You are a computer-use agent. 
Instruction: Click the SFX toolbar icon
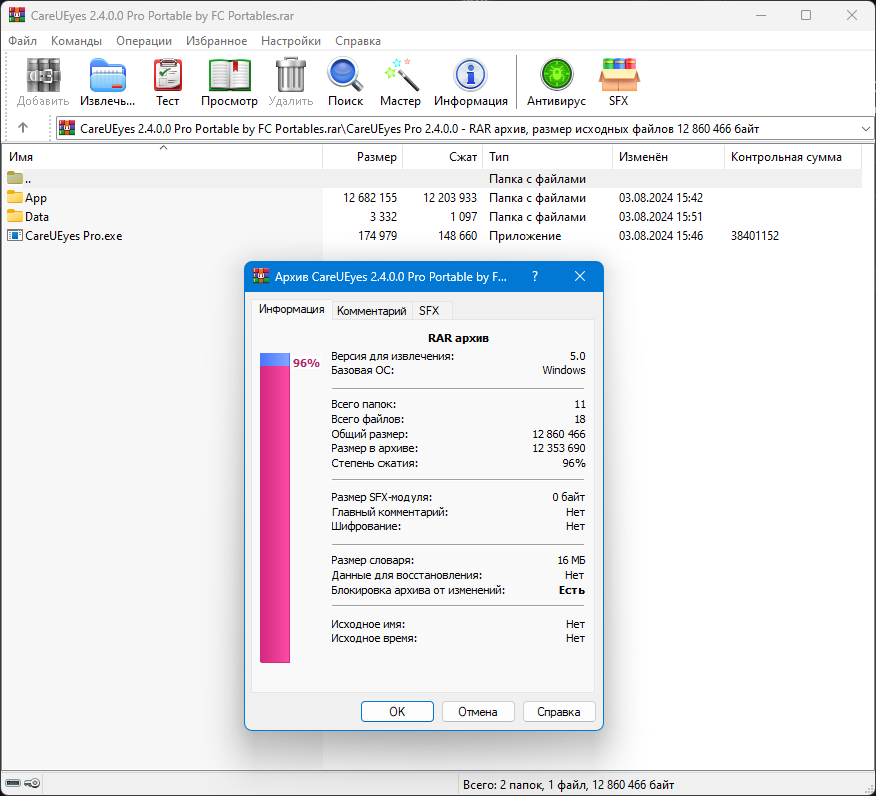point(618,75)
